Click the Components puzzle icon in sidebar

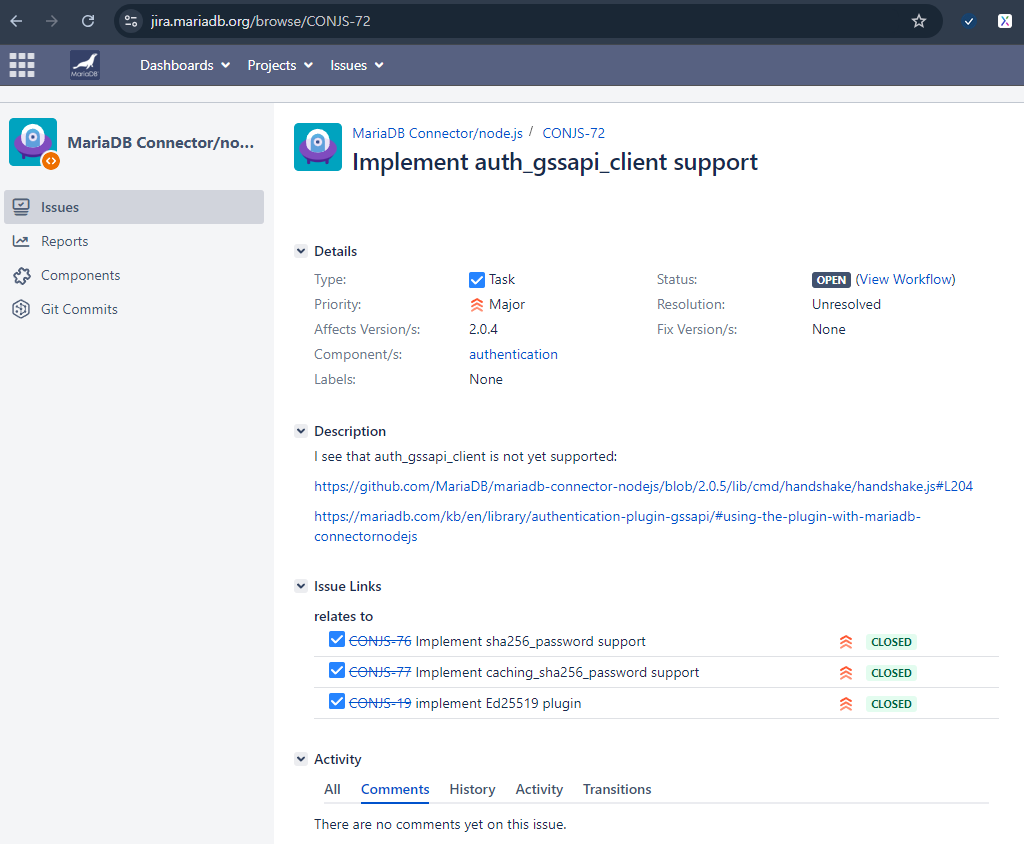(x=21, y=275)
